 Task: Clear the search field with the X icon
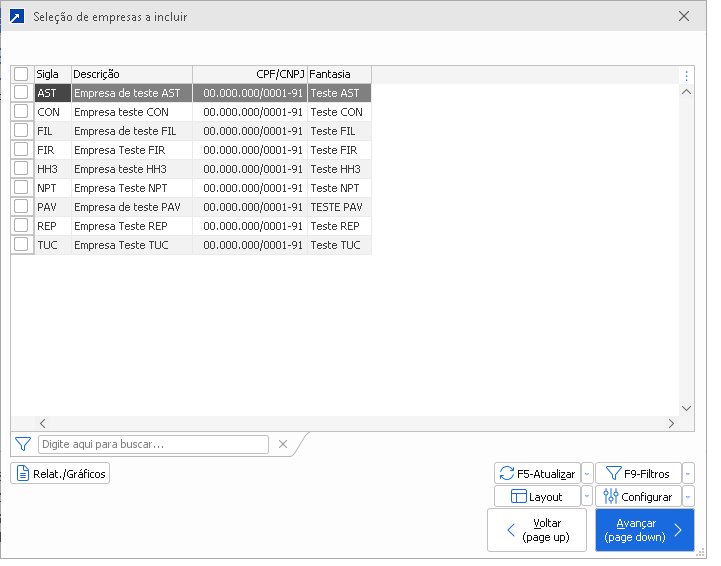coord(283,444)
